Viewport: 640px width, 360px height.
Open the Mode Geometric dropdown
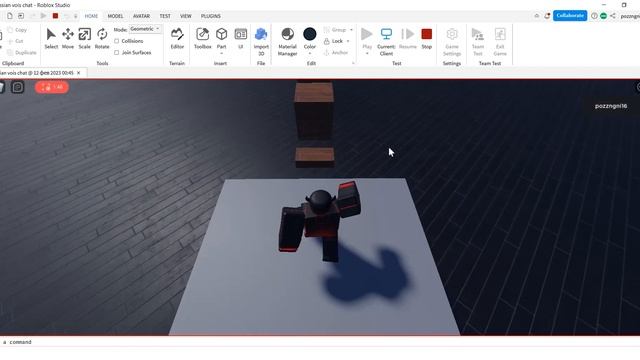145,29
